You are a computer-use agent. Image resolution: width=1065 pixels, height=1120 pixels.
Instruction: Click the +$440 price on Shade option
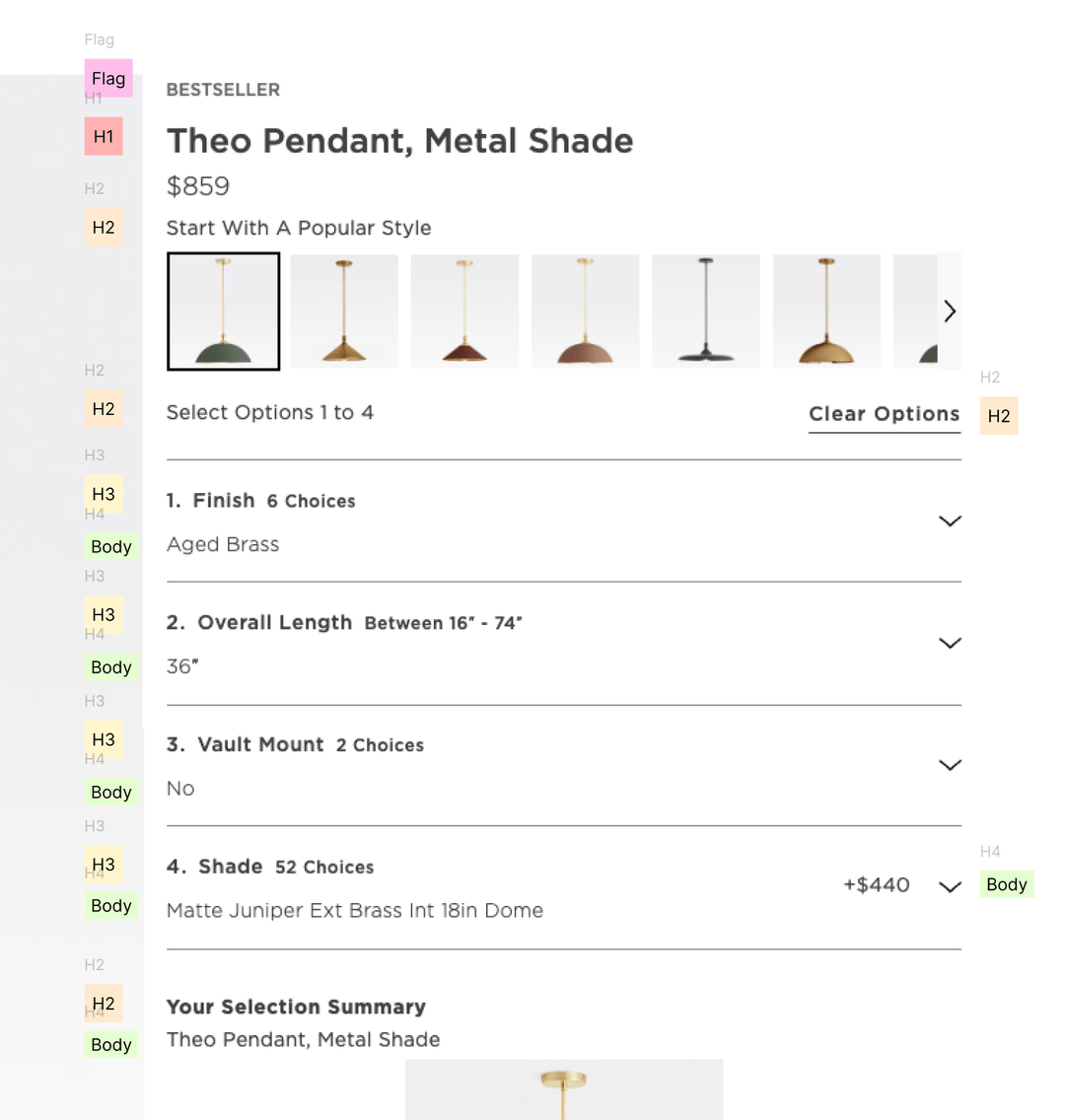[x=876, y=884]
